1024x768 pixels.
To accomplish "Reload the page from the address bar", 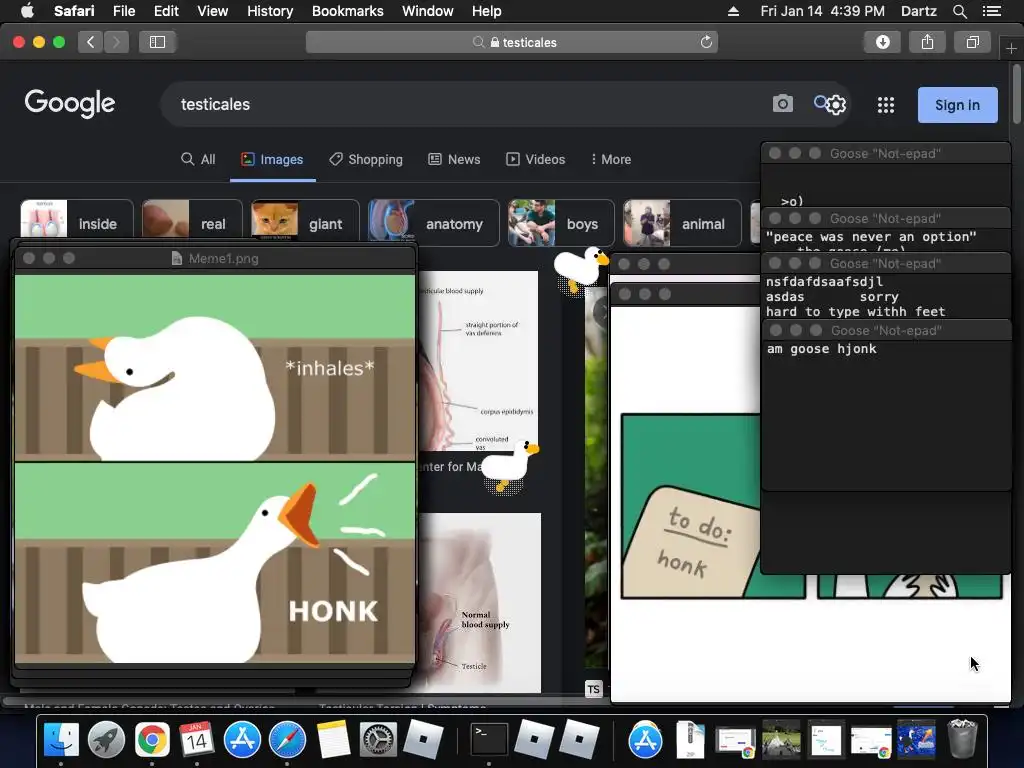I will click(x=706, y=42).
